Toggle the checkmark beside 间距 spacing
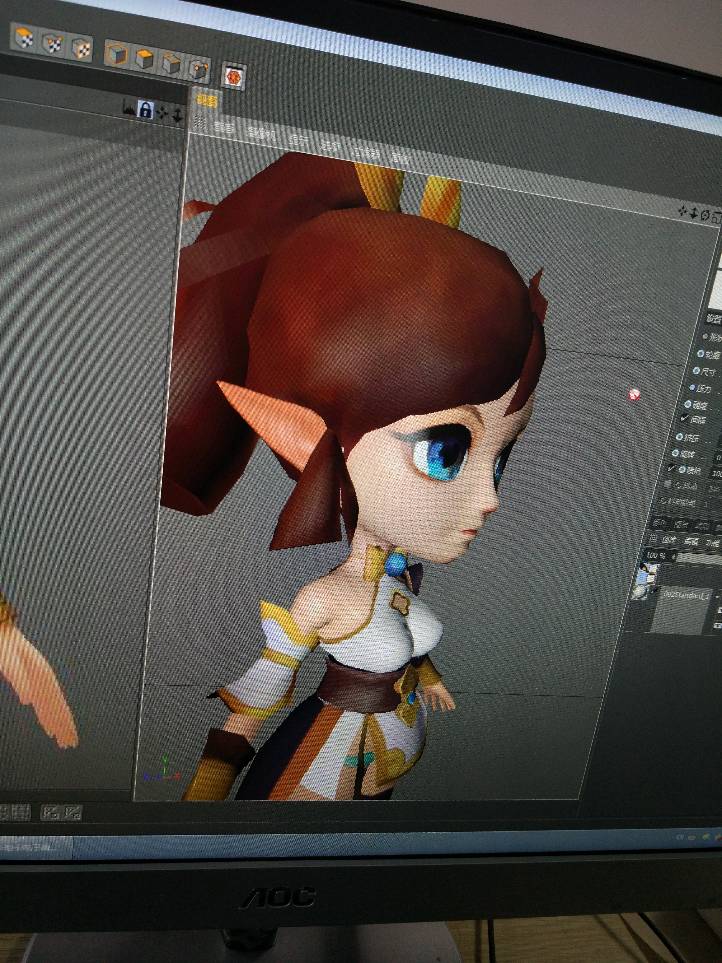The image size is (722, 963). 684,418
